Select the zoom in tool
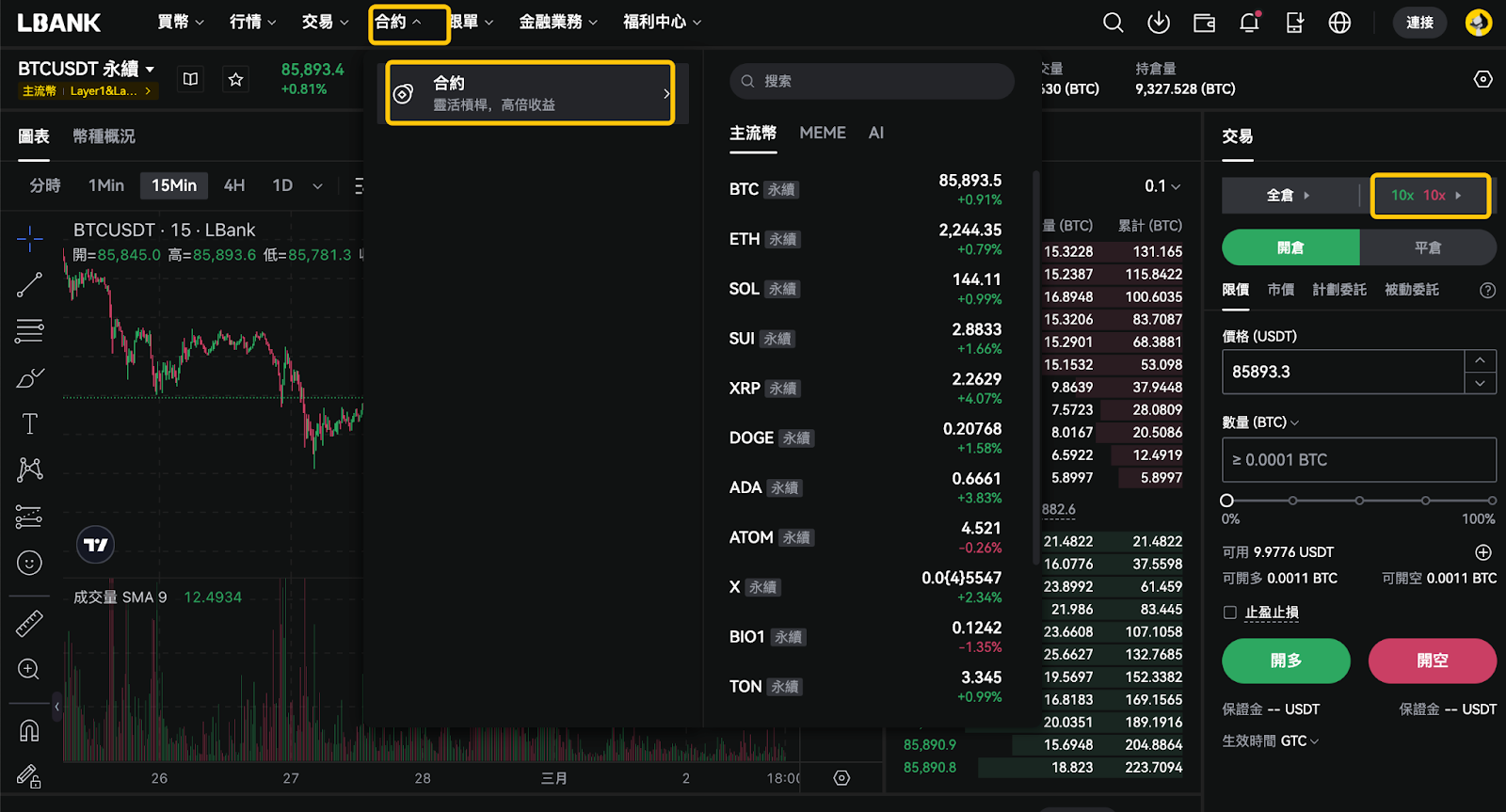 29,669
